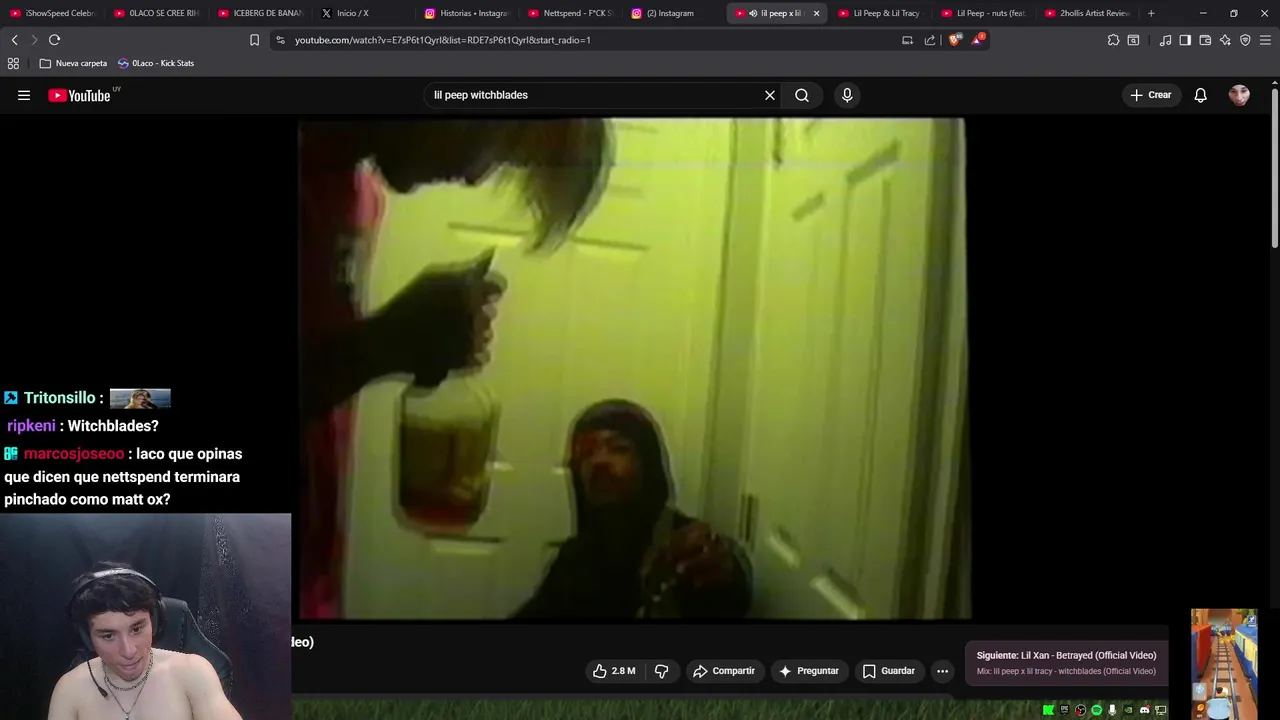Open the extensions puzzle icon
Viewport: 1280px width, 720px height.
pos(1113,40)
